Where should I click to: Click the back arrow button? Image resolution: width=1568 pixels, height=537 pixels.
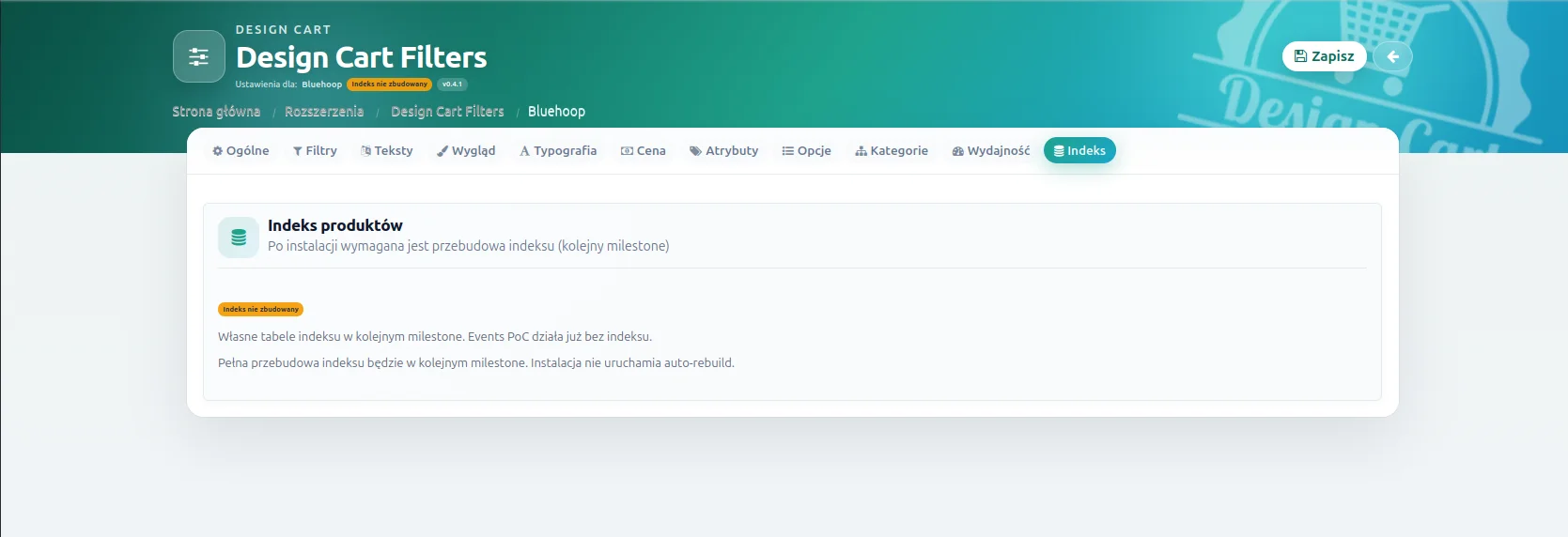pyautogui.click(x=1392, y=56)
